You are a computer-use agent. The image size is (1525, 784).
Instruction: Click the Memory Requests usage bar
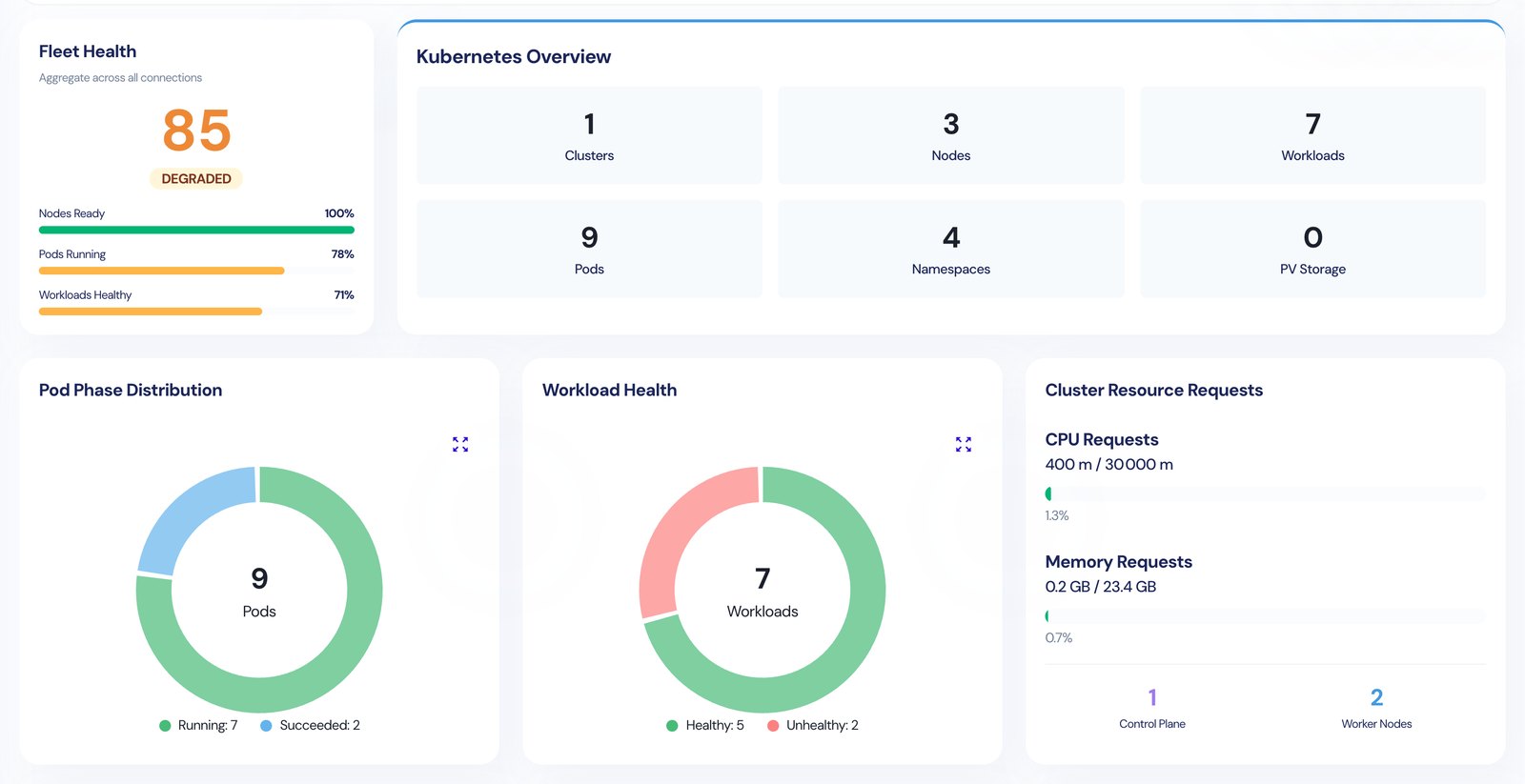[1265, 616]
